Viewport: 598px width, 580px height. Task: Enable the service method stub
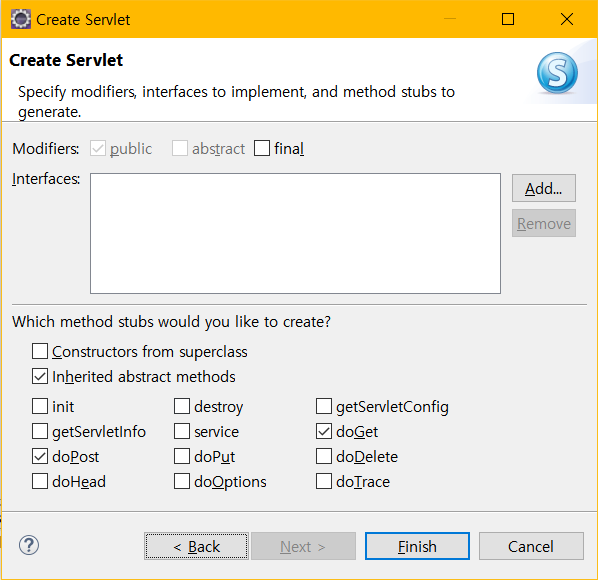[182, 431]
